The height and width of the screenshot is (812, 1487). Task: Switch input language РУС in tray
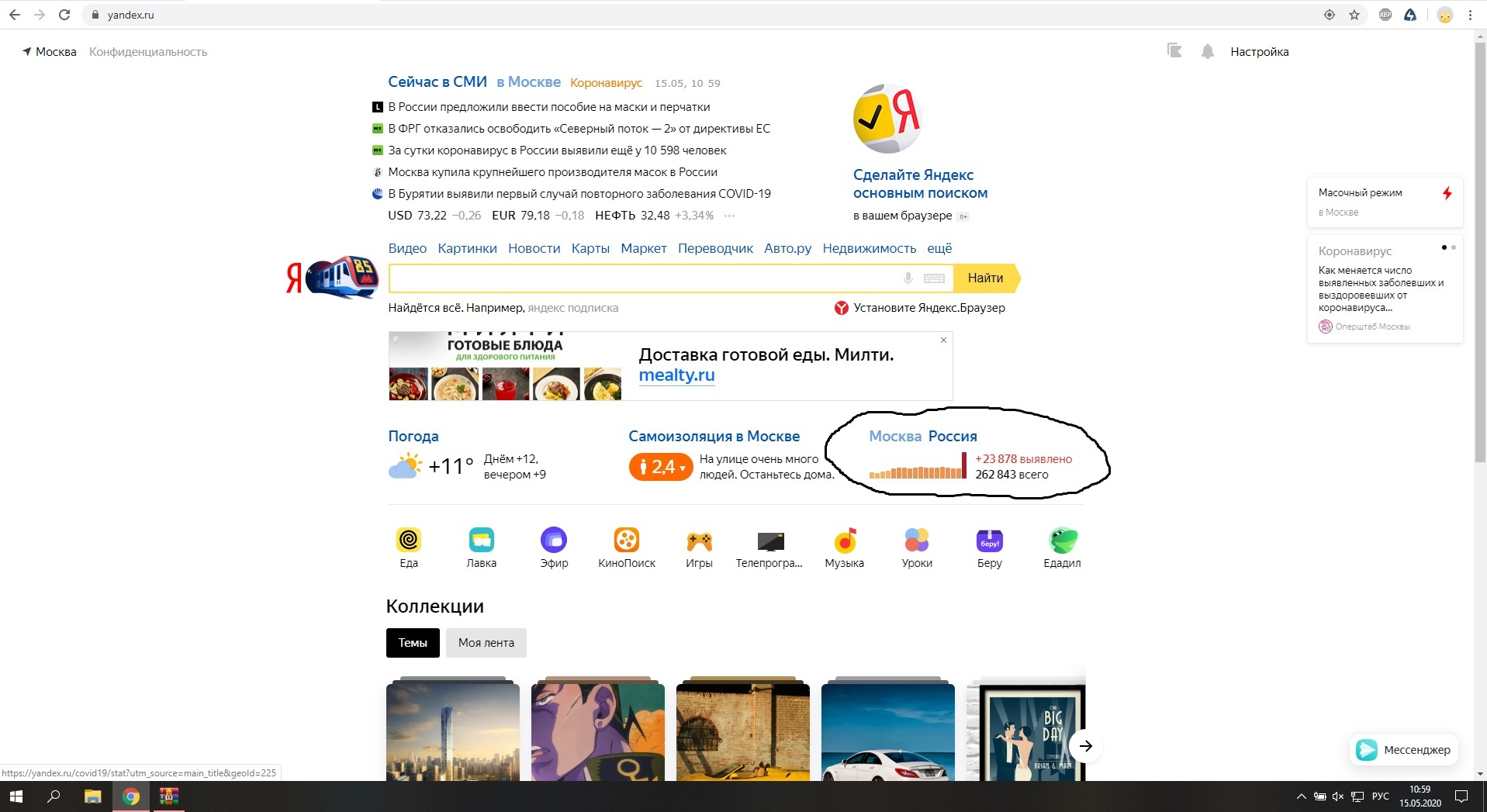click(1381, 796)
